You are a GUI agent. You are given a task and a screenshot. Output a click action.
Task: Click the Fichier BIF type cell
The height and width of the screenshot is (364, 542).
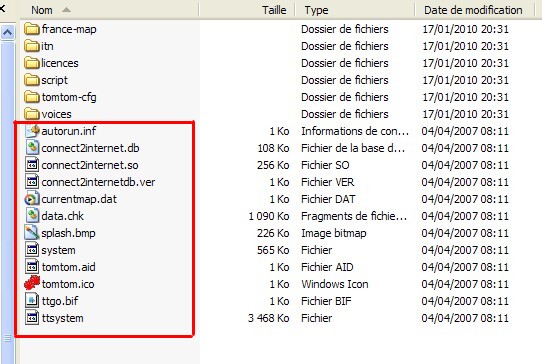click(326, 301)
